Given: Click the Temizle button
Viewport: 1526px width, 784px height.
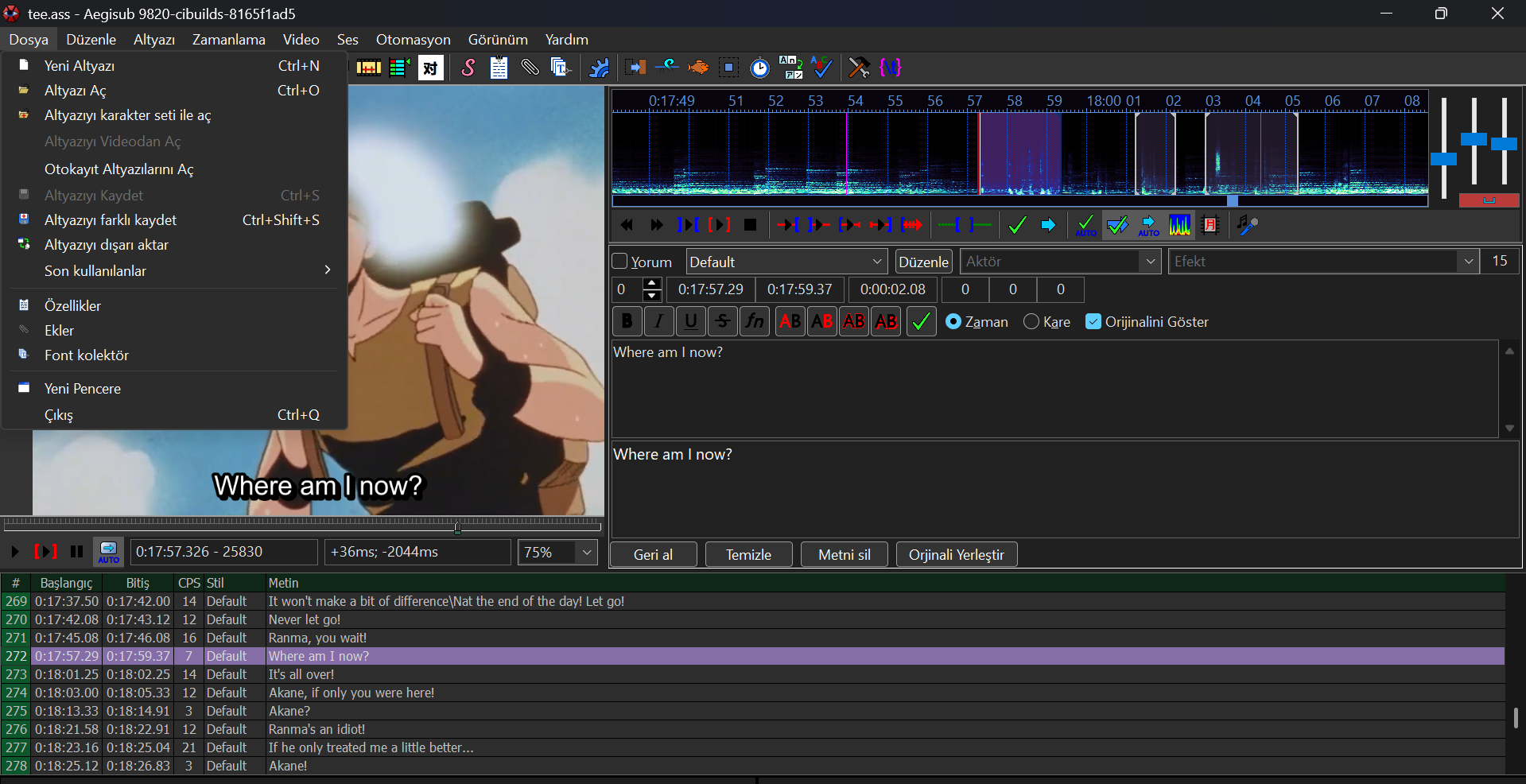Looking at the screenshot, I should pos(749,554).
